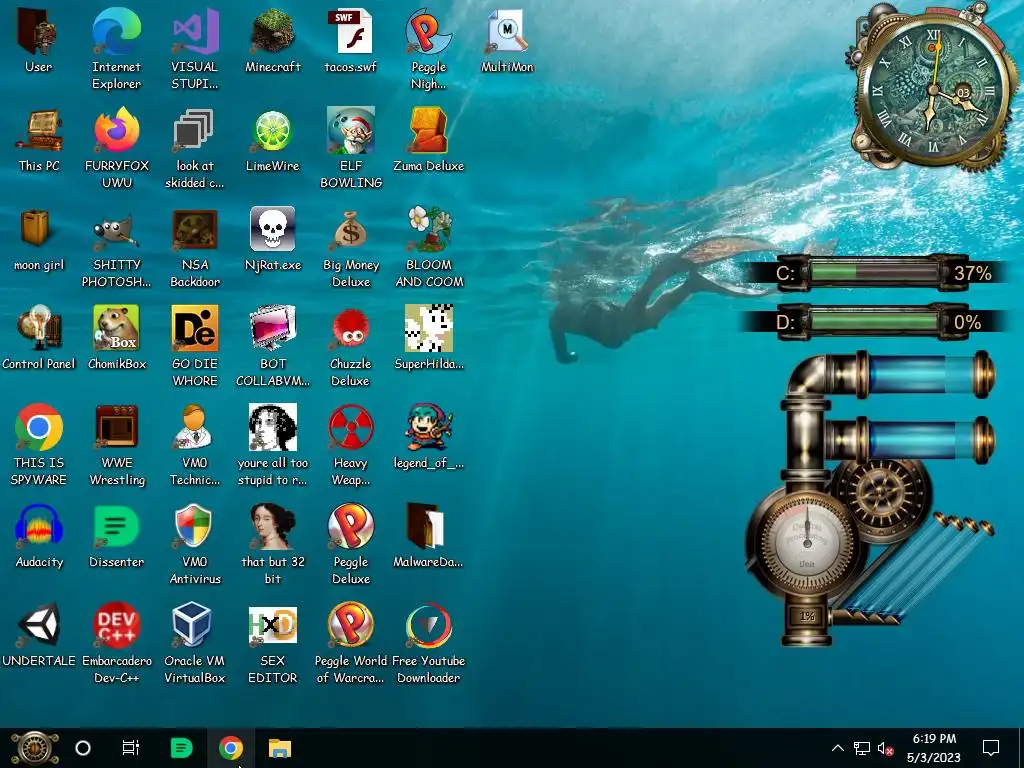Click the Cortana search circle
The image size is (1024, 768).
pos(83,748)
